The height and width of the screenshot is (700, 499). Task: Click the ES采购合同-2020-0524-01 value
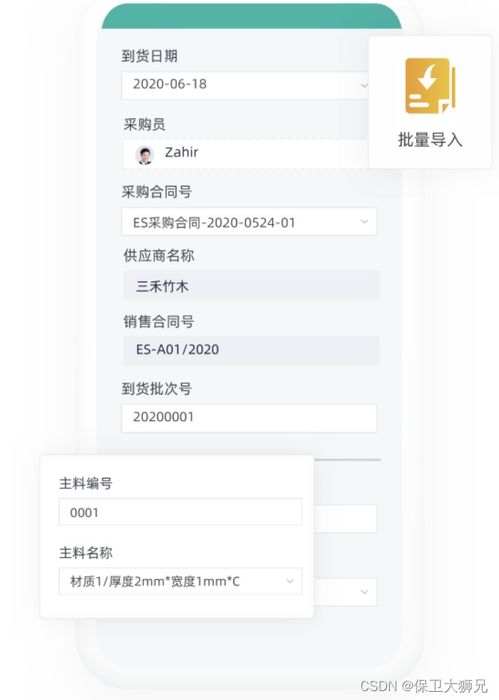[214, 223]
